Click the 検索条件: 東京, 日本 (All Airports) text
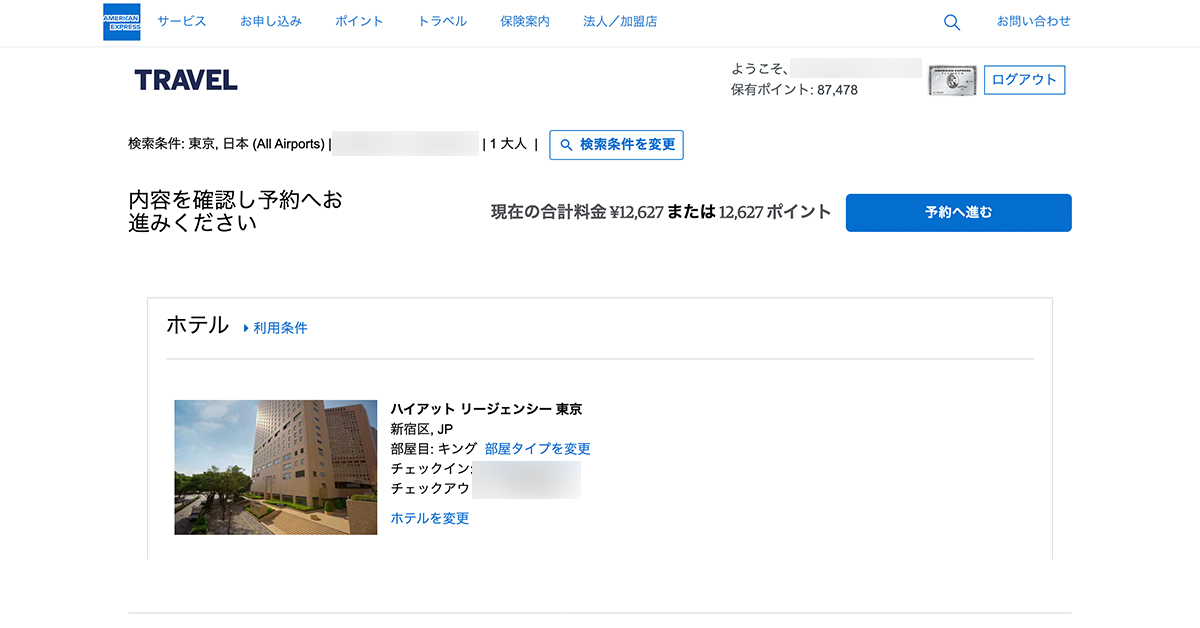 click(x=227, y=144)
